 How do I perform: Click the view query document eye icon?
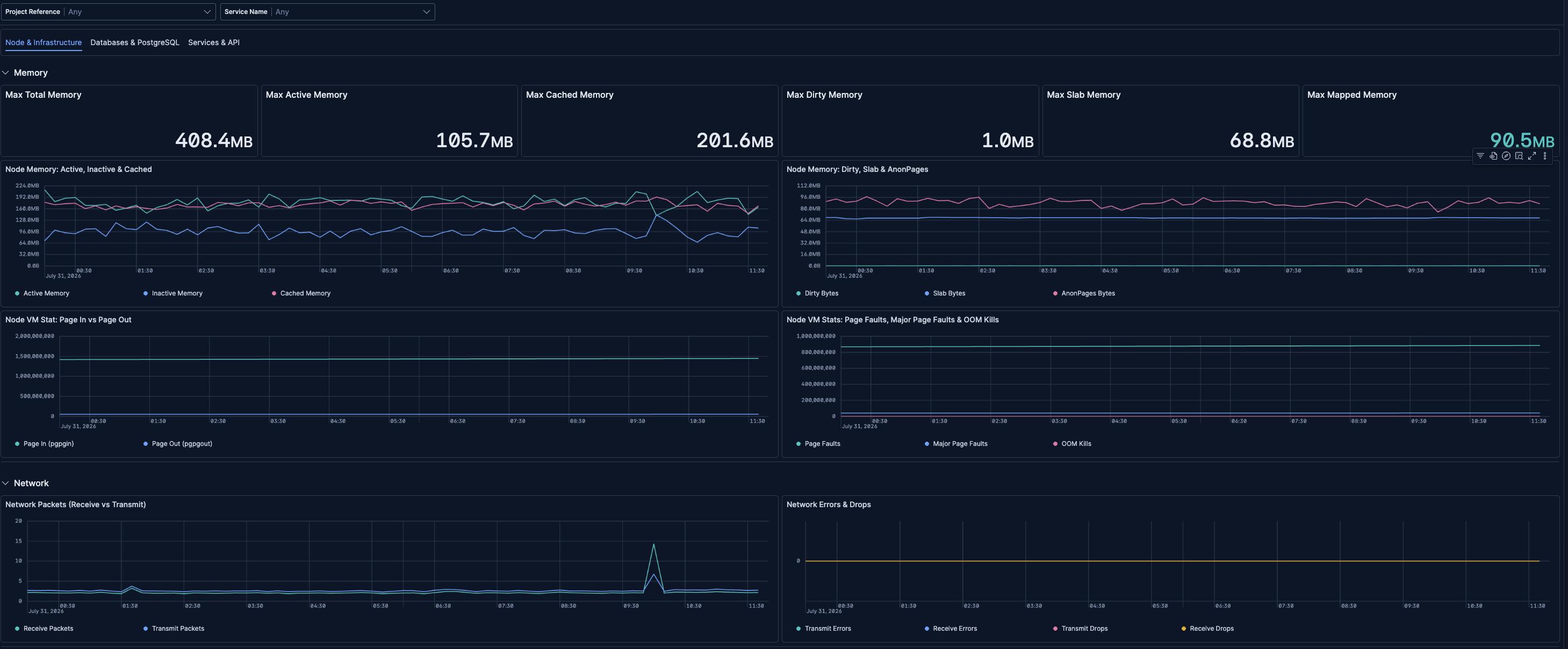[x=1493, y=156]
